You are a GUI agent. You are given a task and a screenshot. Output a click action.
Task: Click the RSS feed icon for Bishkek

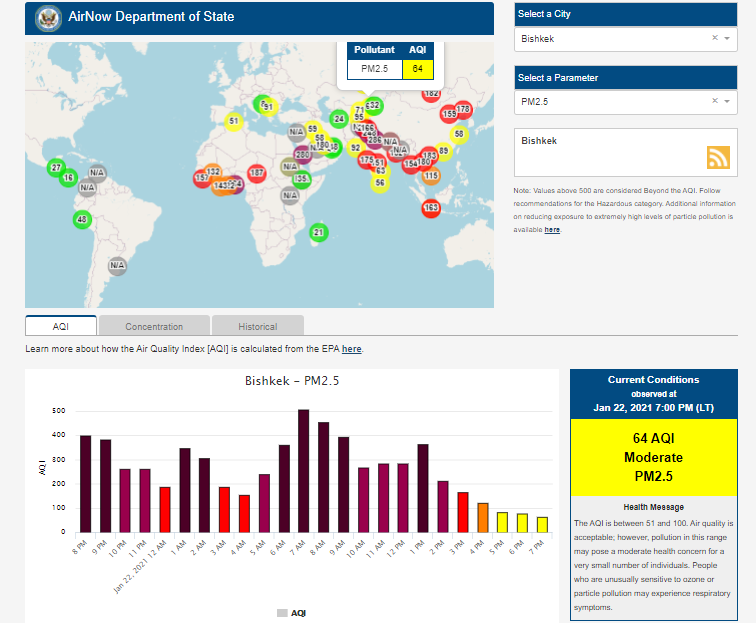coord(718,157)
